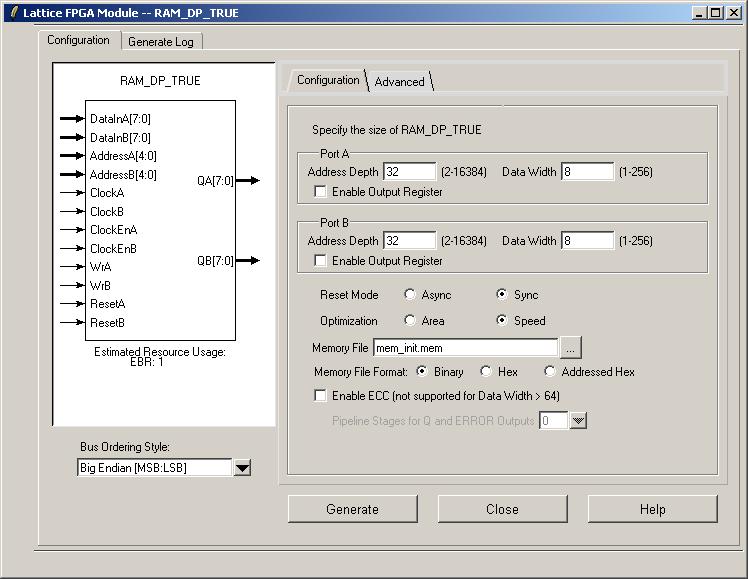
Task: Click the Memory File path field
Action: tap(466, 348)
